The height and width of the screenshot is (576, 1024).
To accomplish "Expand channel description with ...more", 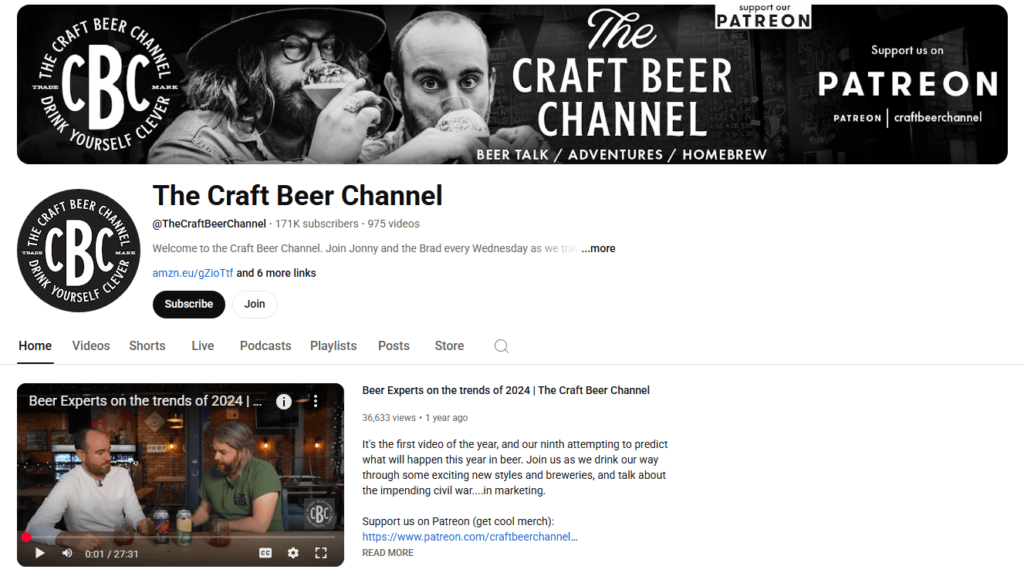I will (598, 249).
